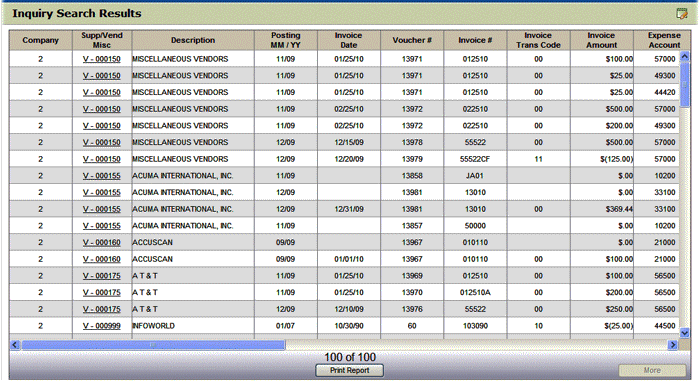Open V - 000150 link for invoice 55522CF
Image resolution: width=700 pixels, height=383 pixels.
tap(102, 159)
